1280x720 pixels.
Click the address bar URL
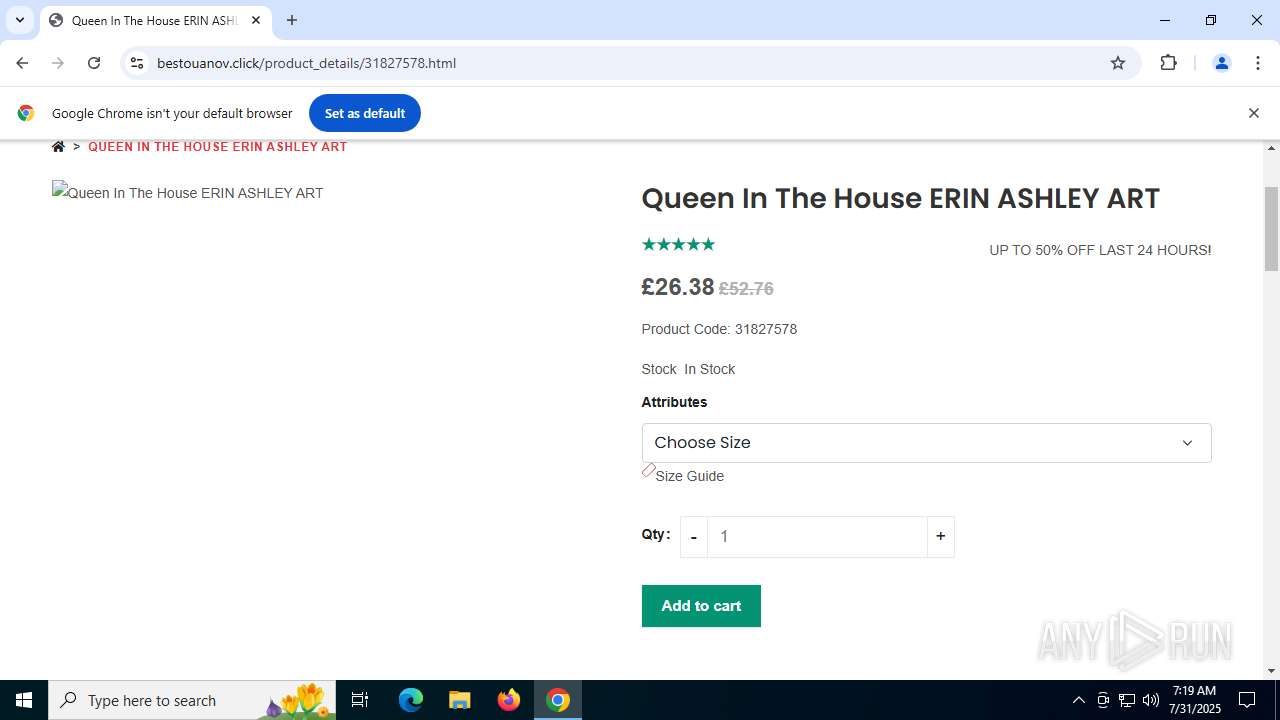coord(306,63)
